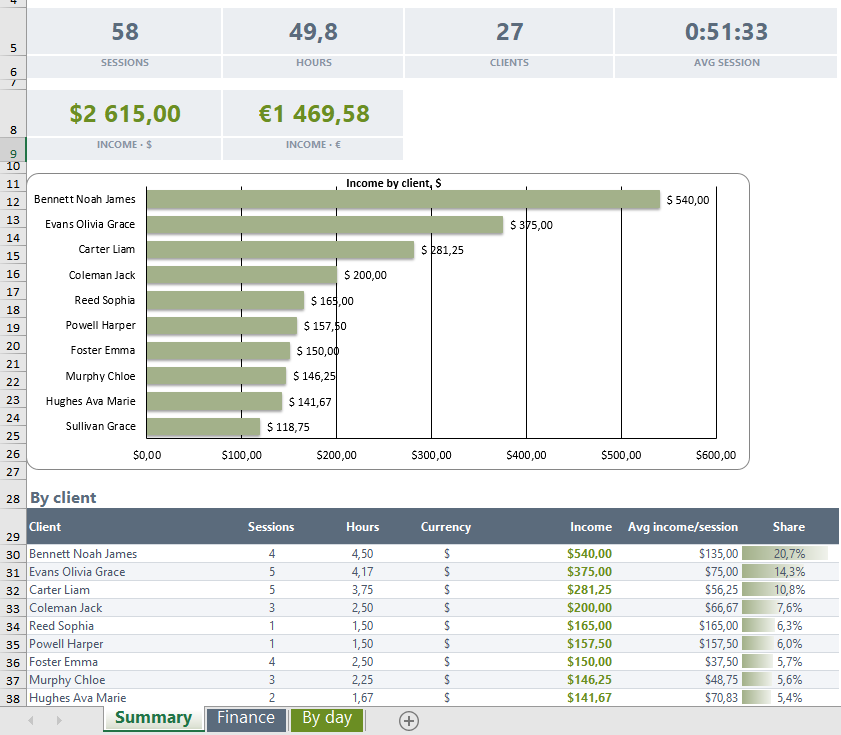Click the $300,00 chart axis label
This screenshot has height=735, width=841.
pos(431,455)
